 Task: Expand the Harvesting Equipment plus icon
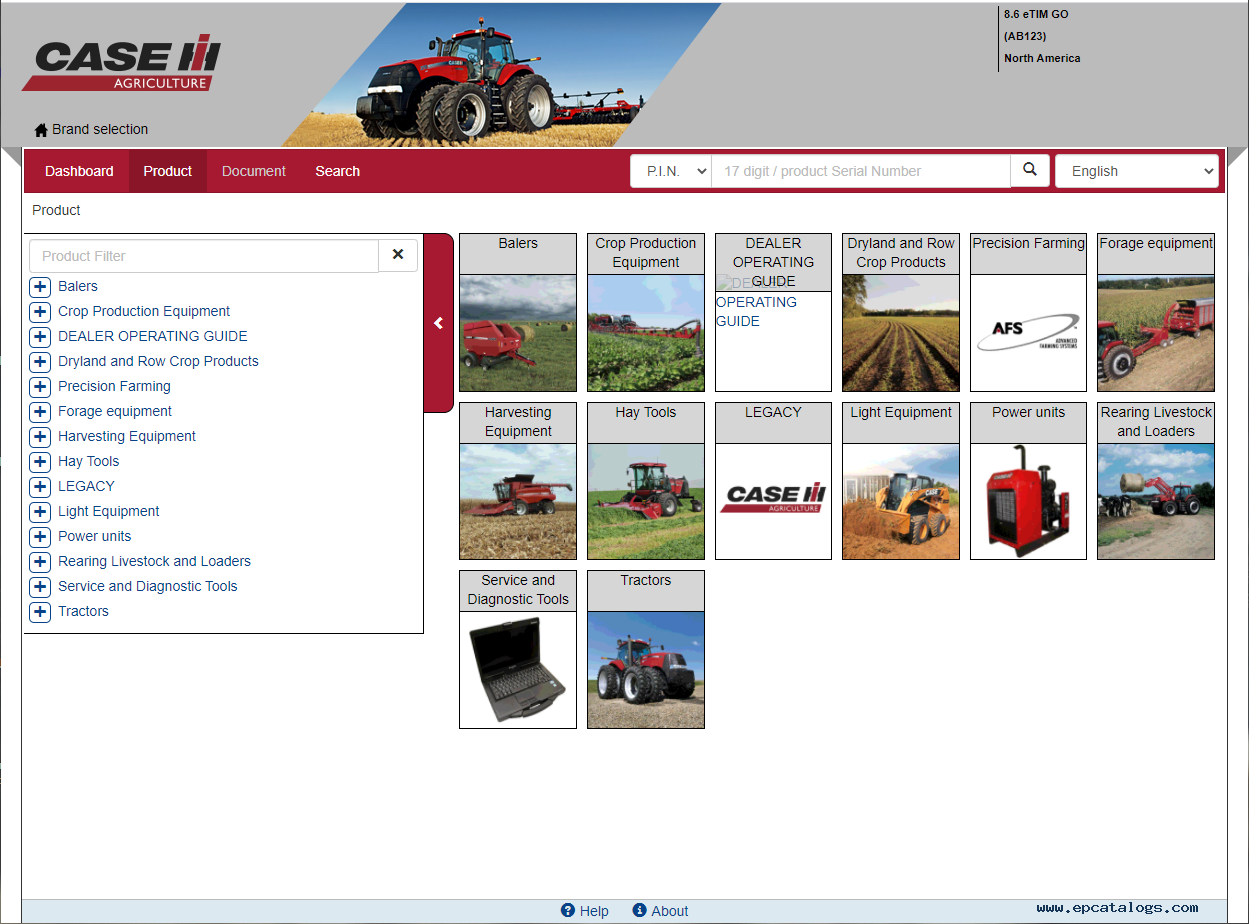coord(40,436)
